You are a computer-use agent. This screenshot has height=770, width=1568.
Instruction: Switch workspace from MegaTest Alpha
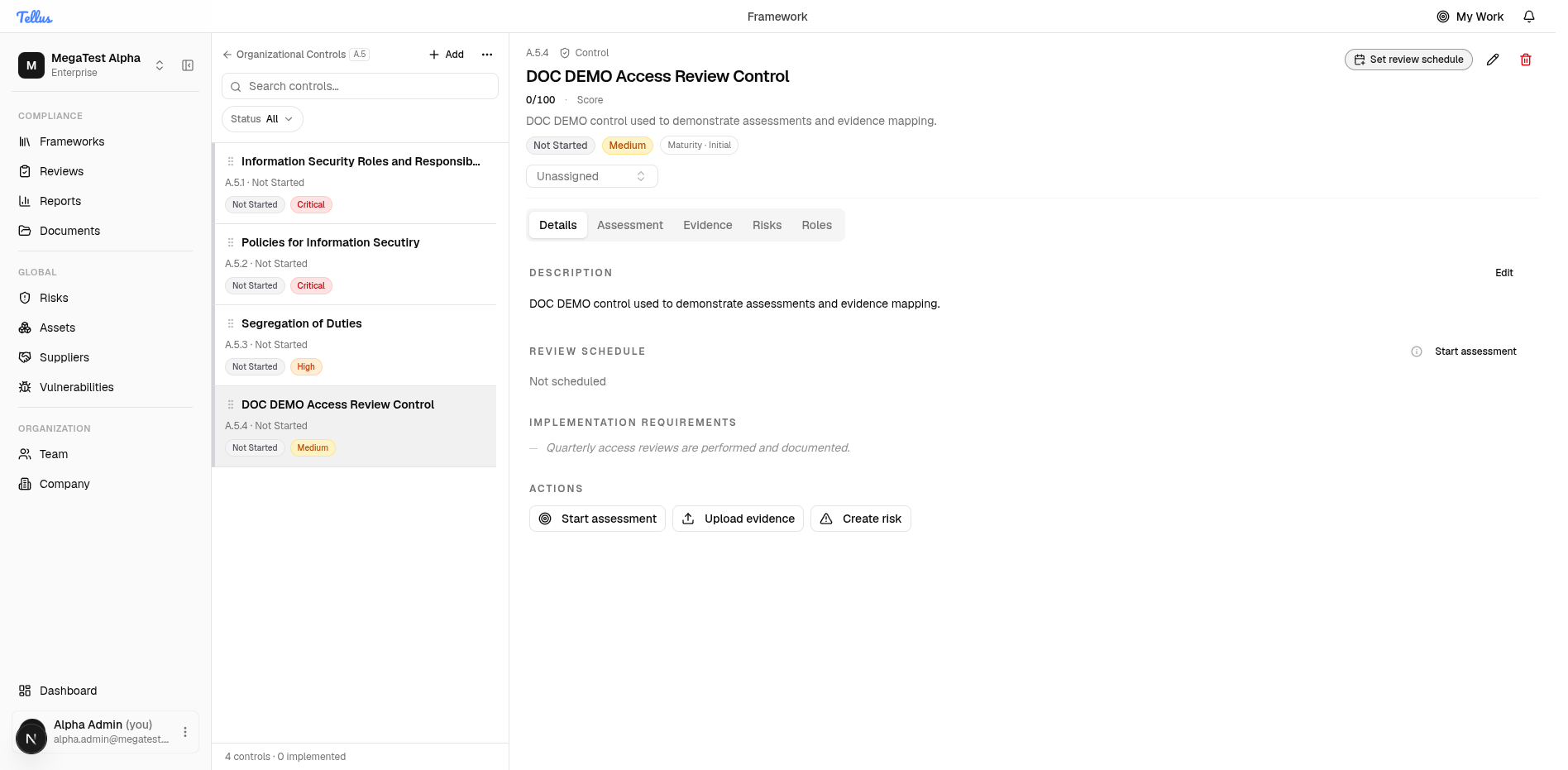point(160,65)
